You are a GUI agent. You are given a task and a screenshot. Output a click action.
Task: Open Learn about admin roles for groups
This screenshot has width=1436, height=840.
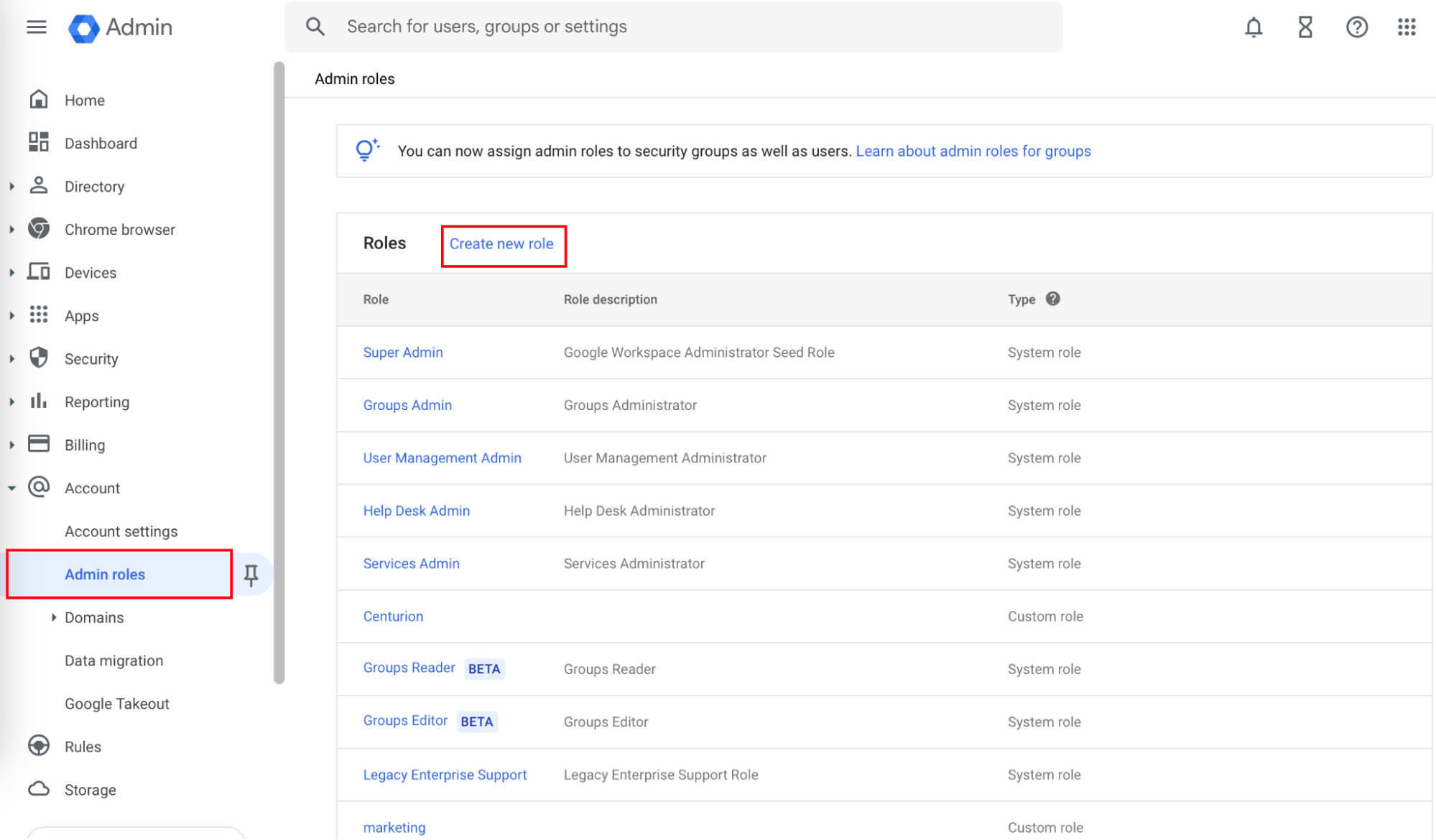click(x=973, y=151)
